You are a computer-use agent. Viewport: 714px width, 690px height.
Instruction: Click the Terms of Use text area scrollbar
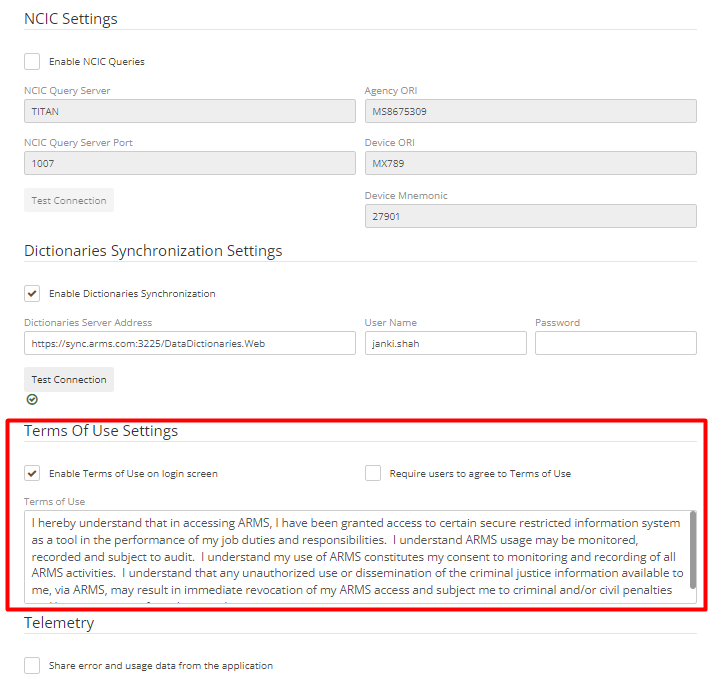tap(693, 550)
